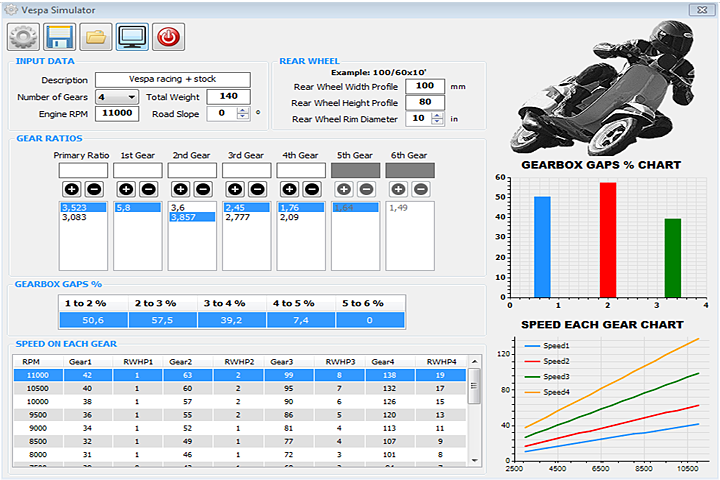
Task: Click speed table scrollbar down arrow
Action: click(474, 460)
